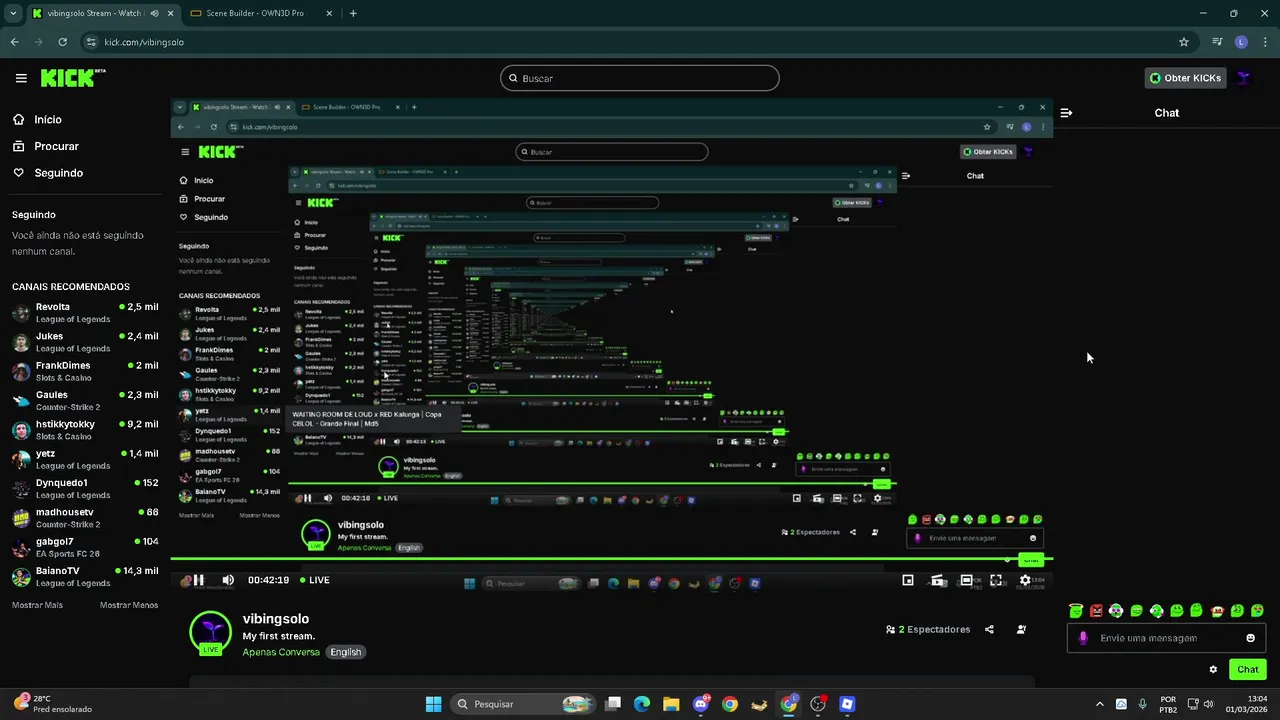
Task: Click madhousetv channel avatar
Action: tap(21, 518)
